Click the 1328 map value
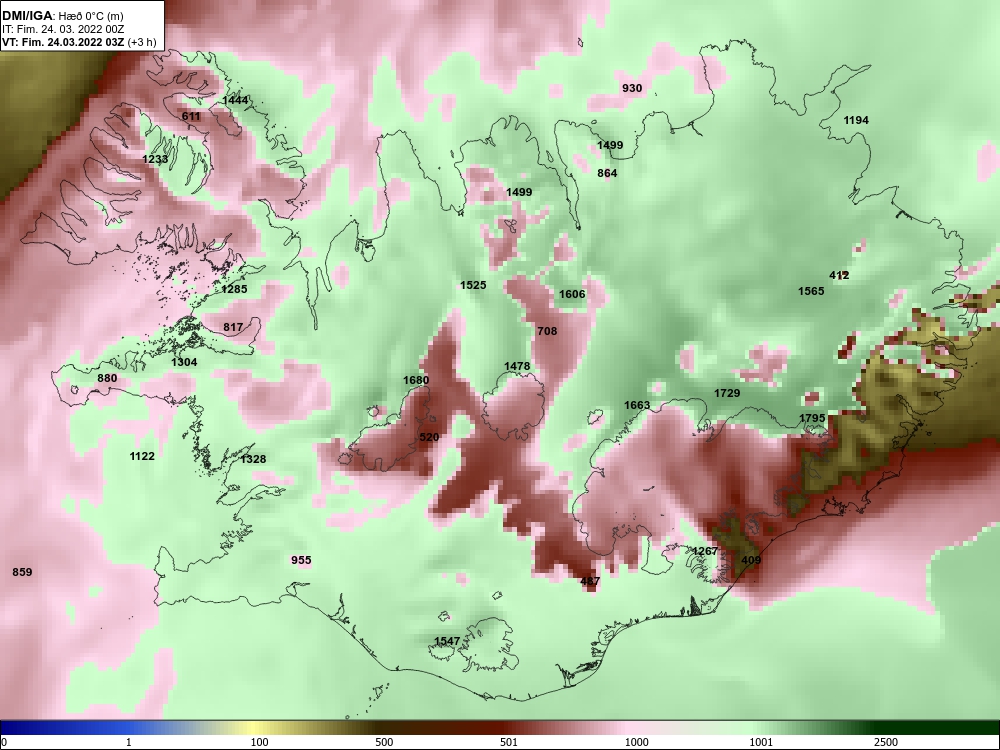The width and height of the screenshot is (1000, 750). [x=253, y=459]
